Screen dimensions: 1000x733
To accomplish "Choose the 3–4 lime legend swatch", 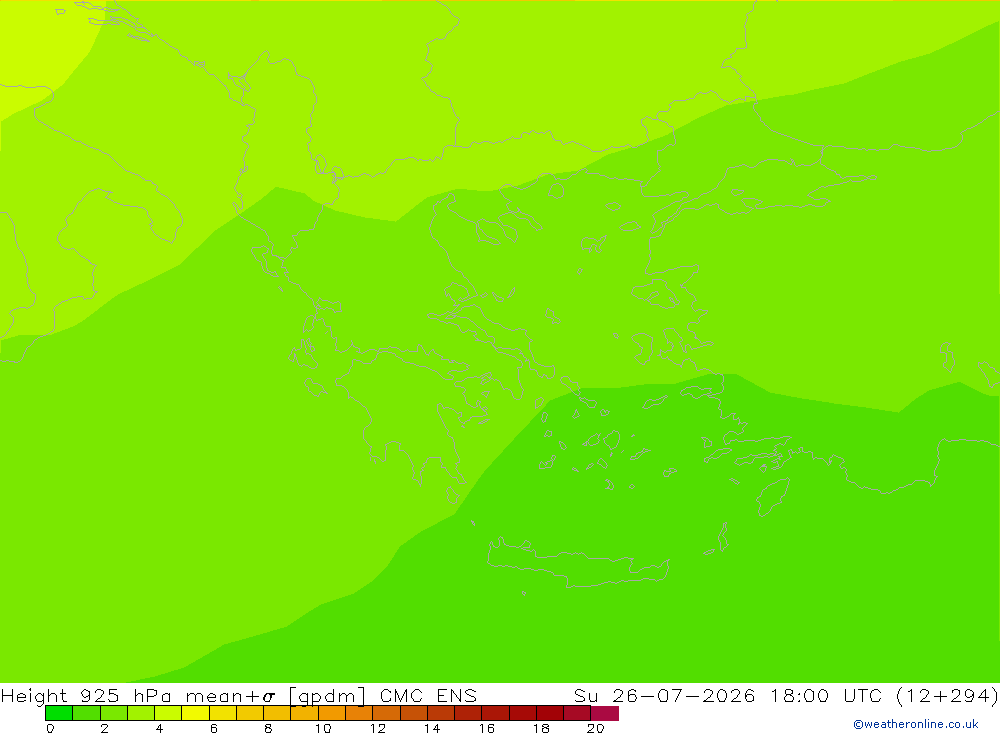I will 141,713.
